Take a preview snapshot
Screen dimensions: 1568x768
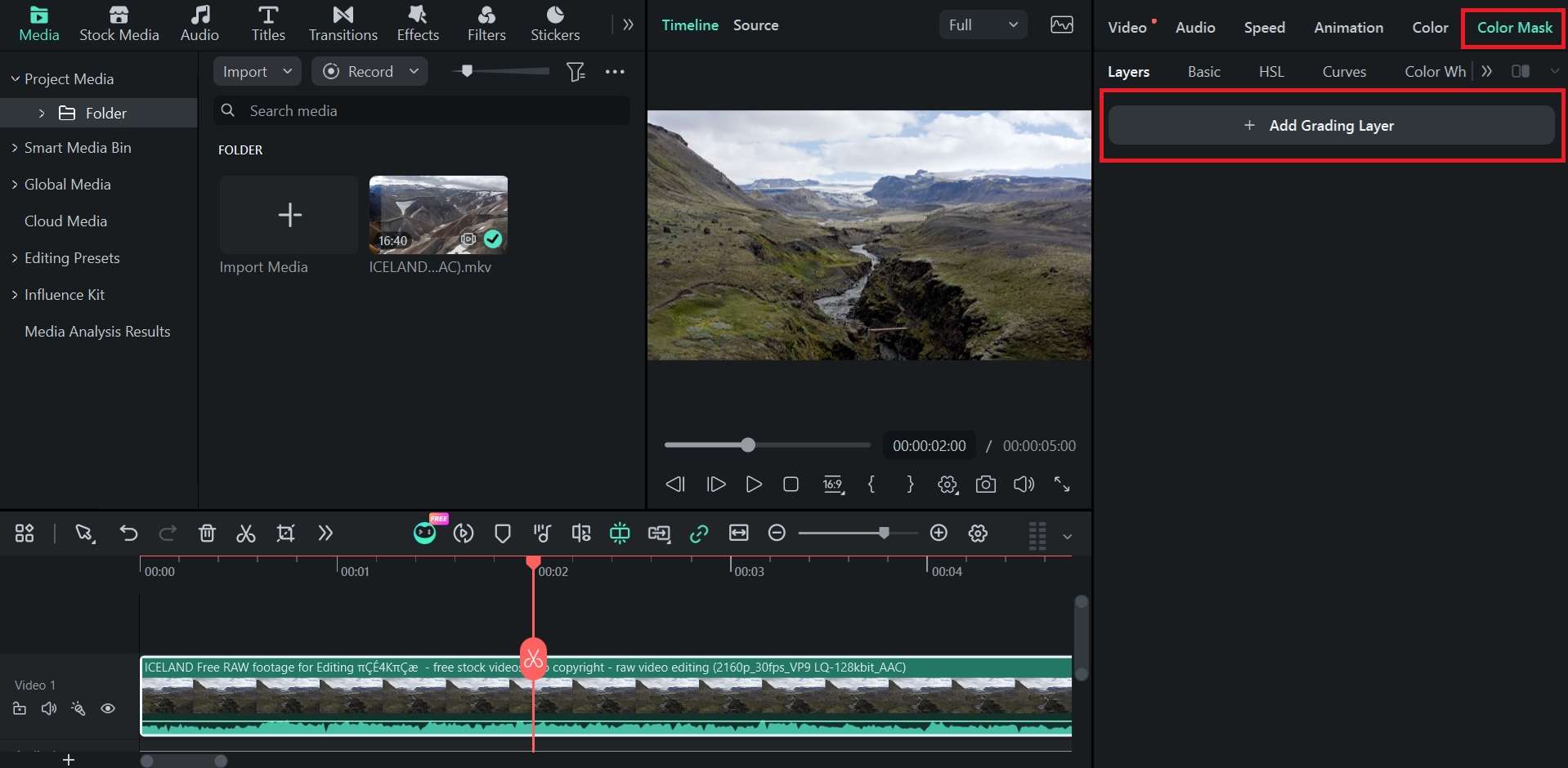(x=986, y=484)
